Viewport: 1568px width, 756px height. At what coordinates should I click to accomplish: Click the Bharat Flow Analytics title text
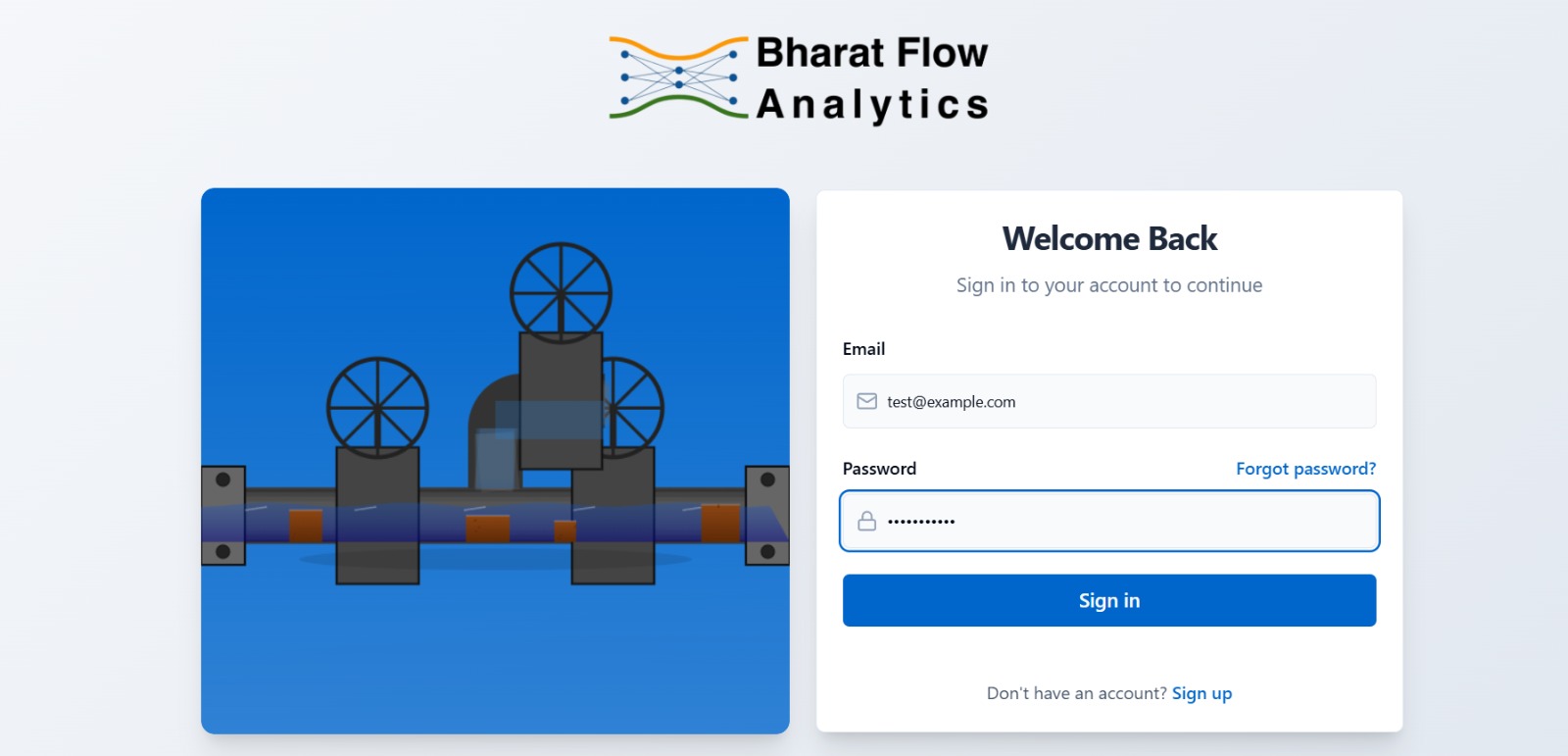point(872,78)
